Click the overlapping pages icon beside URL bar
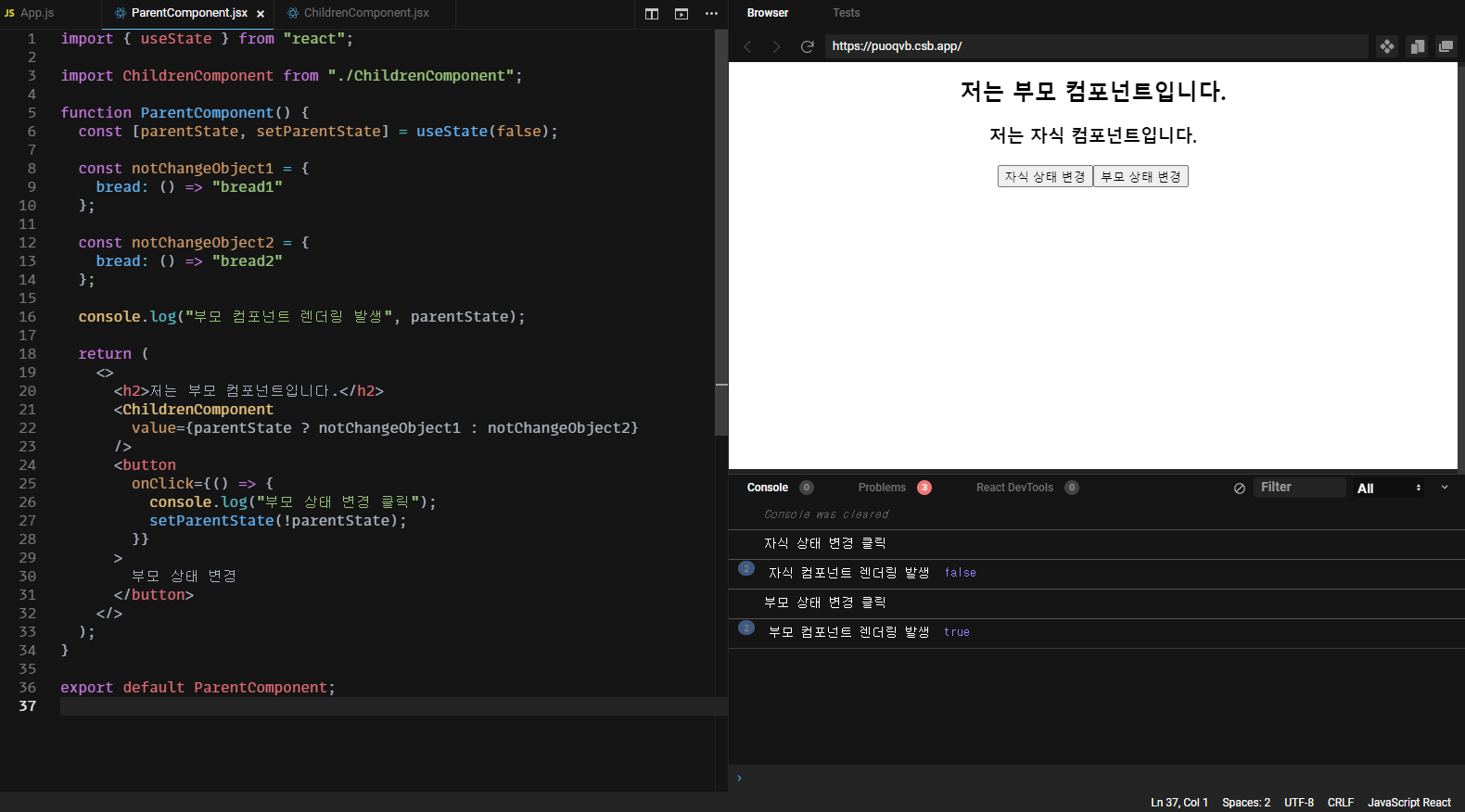Image resolution: width=1465 pixels, height=812 pixels. point(1417,46)
